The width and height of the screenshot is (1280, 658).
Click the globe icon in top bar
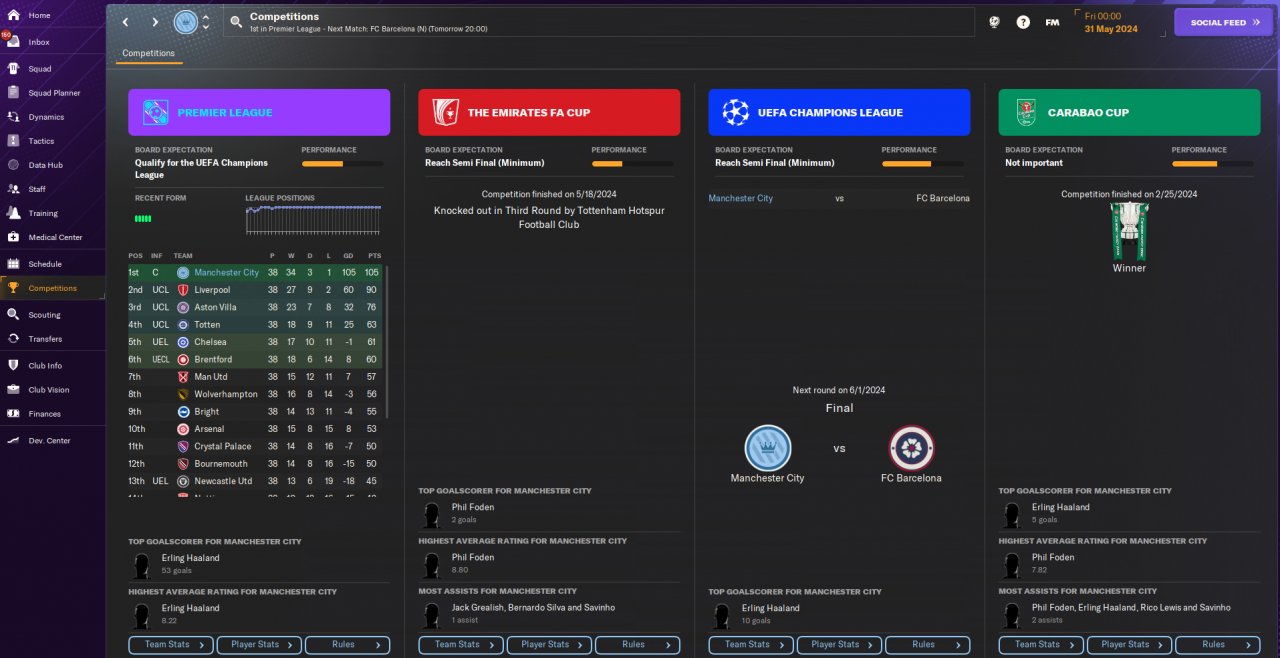(994, 22)
